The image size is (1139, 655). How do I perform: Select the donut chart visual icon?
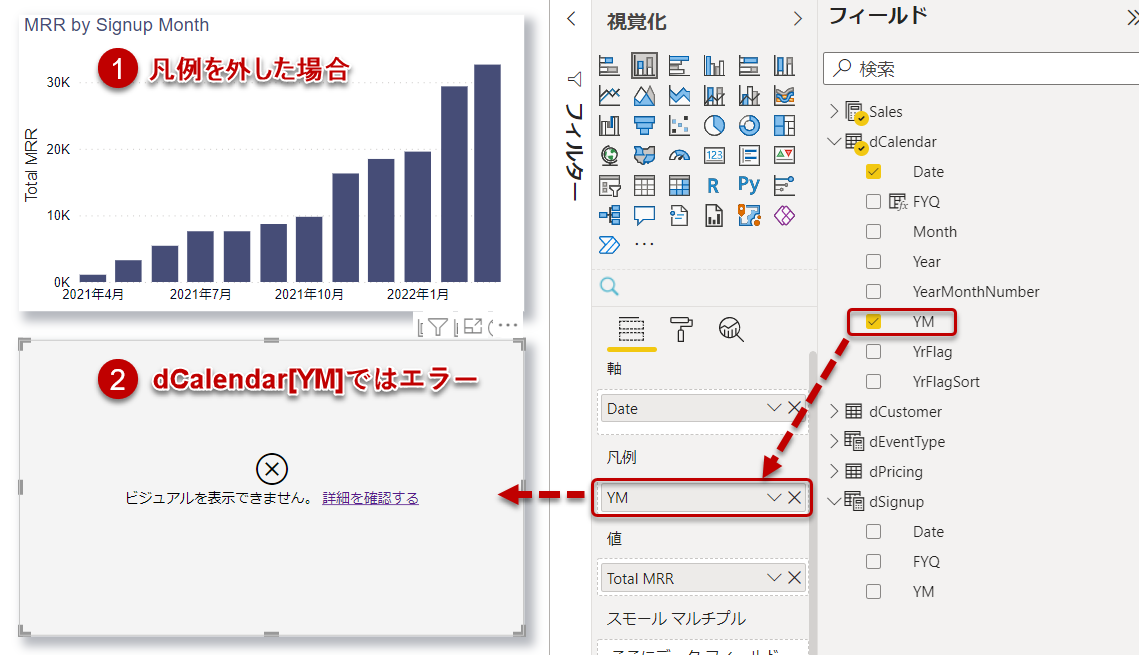749,125
